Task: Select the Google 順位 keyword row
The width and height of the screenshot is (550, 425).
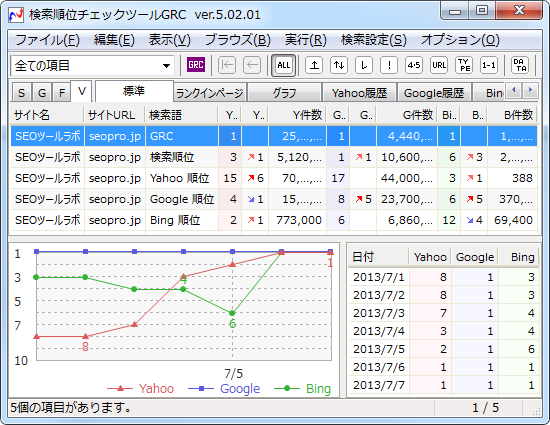Action: coord(274,199)
